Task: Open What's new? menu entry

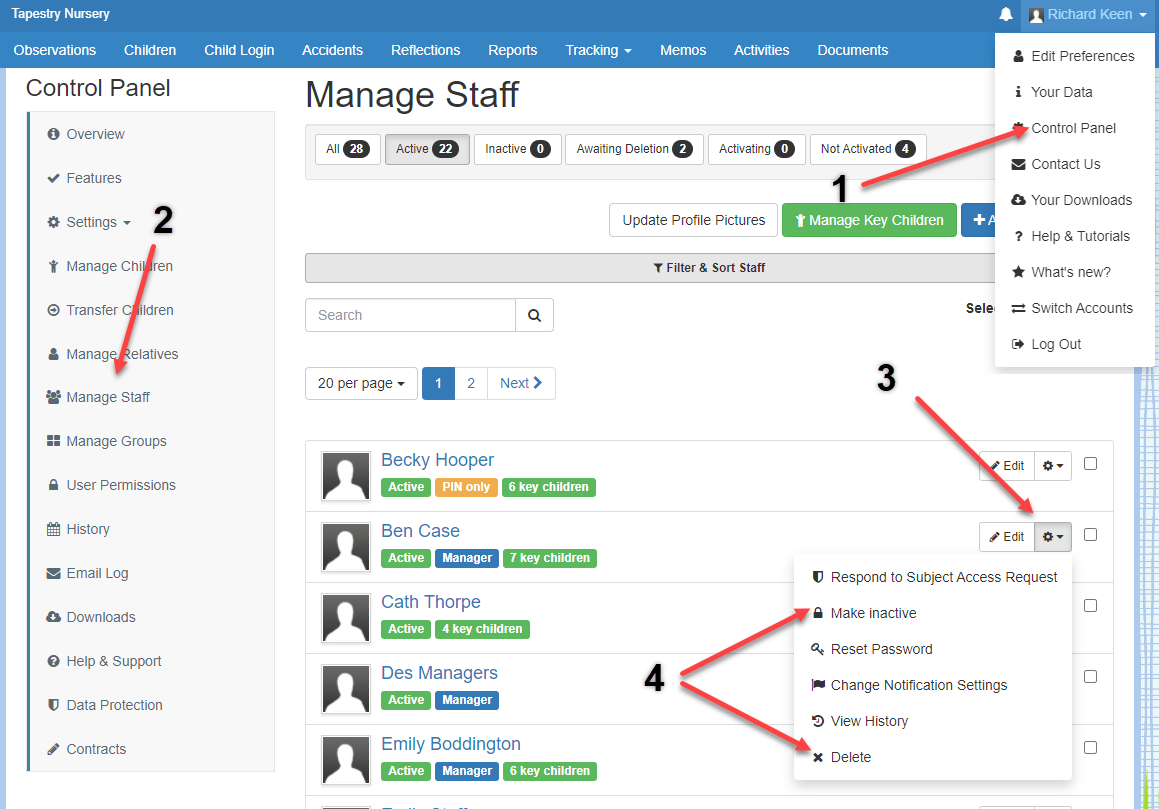Action: (1073, 272)
